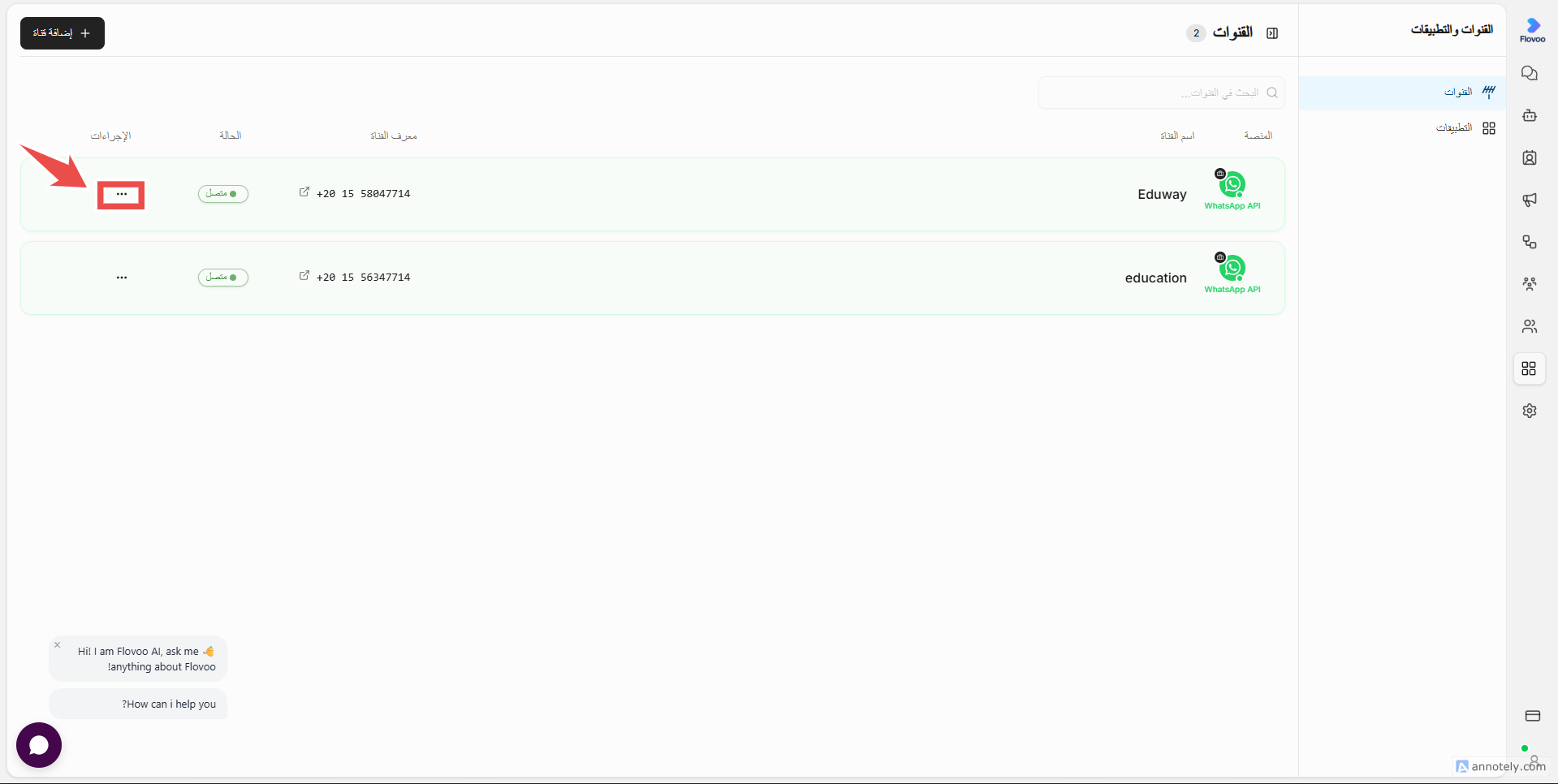Open the workflow automation icon in sidebar
The image size is (1558, 784).
(1530, 242)
